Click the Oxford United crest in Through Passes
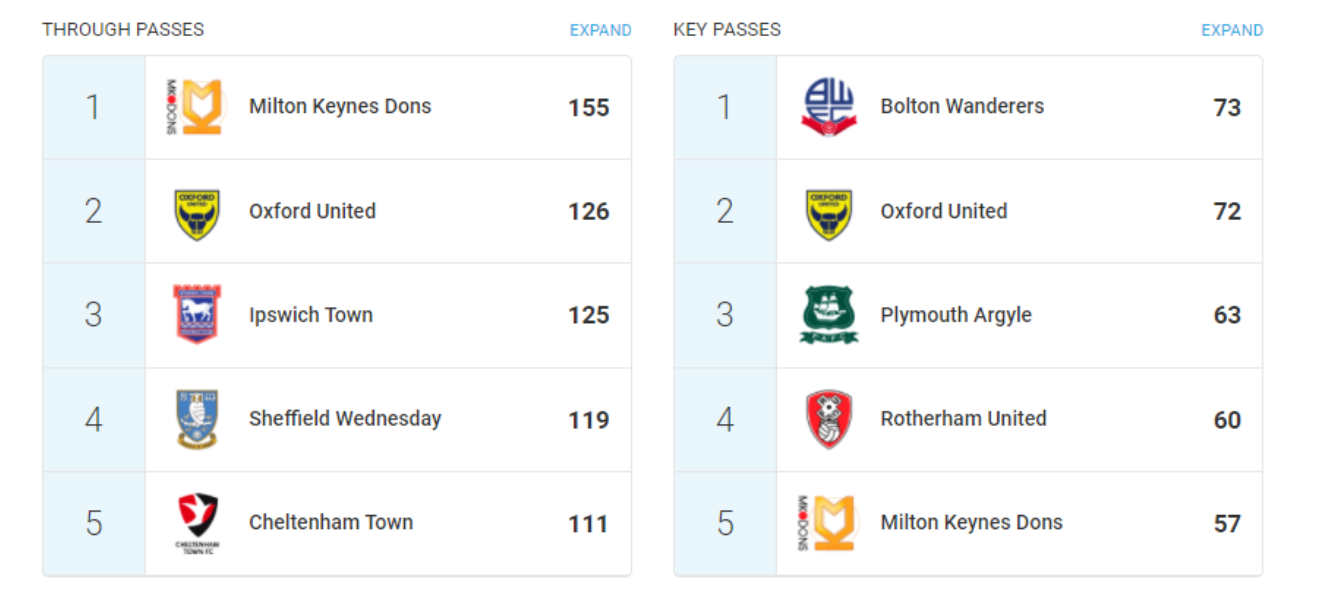Viewport: 1333px width, 613px height. 197,214
